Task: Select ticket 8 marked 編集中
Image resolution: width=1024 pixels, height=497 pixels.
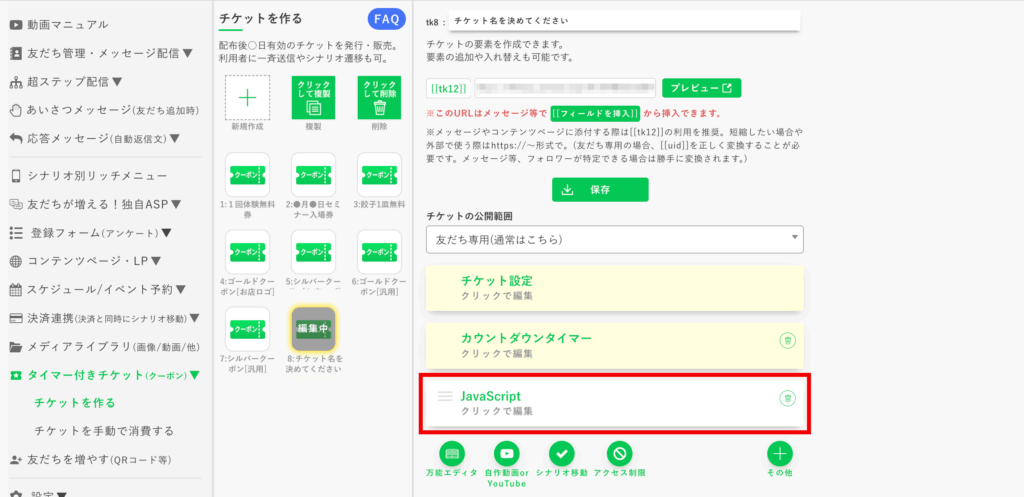Action: pyautogui.click(x=313, y=329)
